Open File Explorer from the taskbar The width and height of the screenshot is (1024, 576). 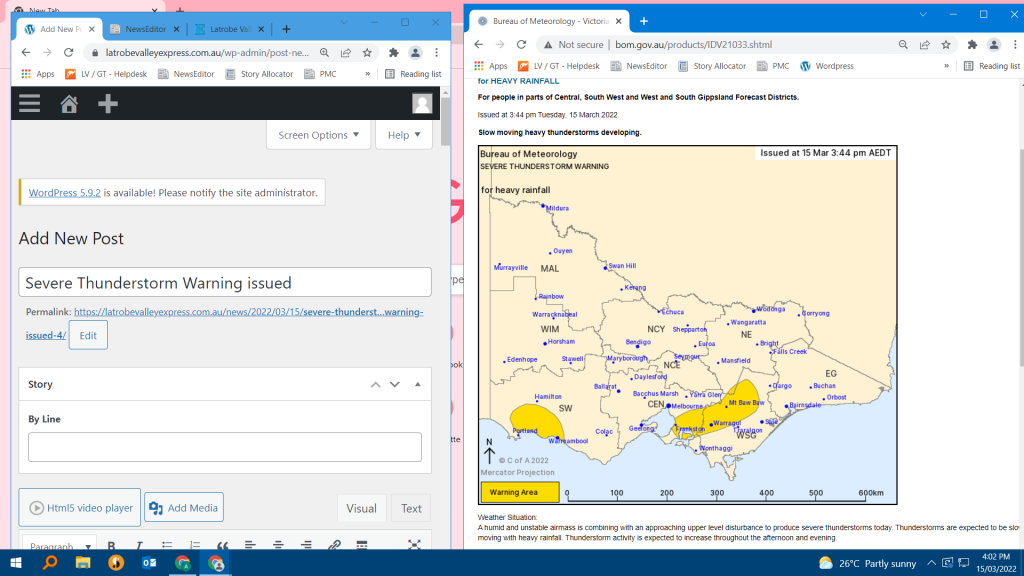tap(83, 563)
